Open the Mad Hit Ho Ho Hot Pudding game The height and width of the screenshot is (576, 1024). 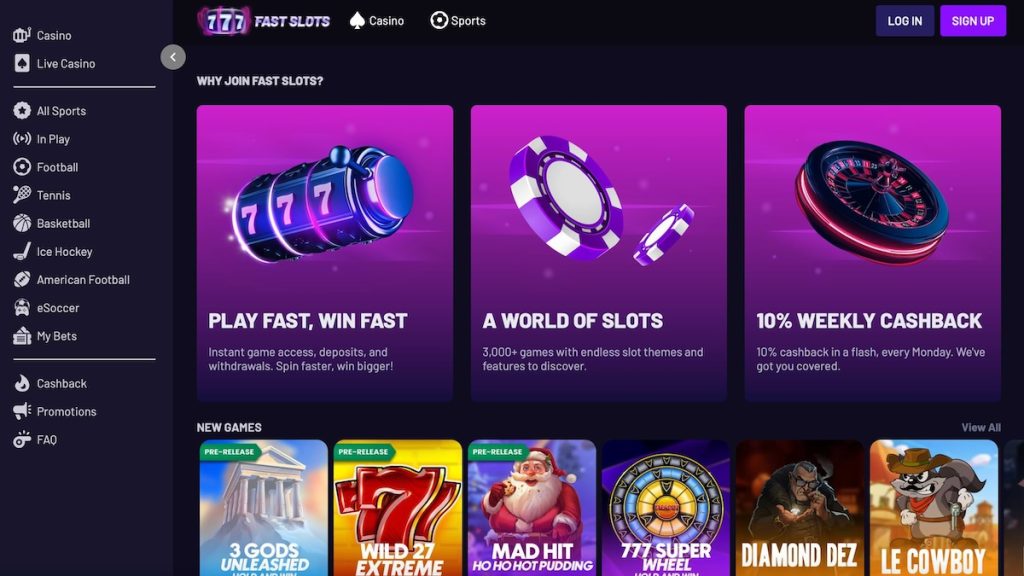pos(532,510)
